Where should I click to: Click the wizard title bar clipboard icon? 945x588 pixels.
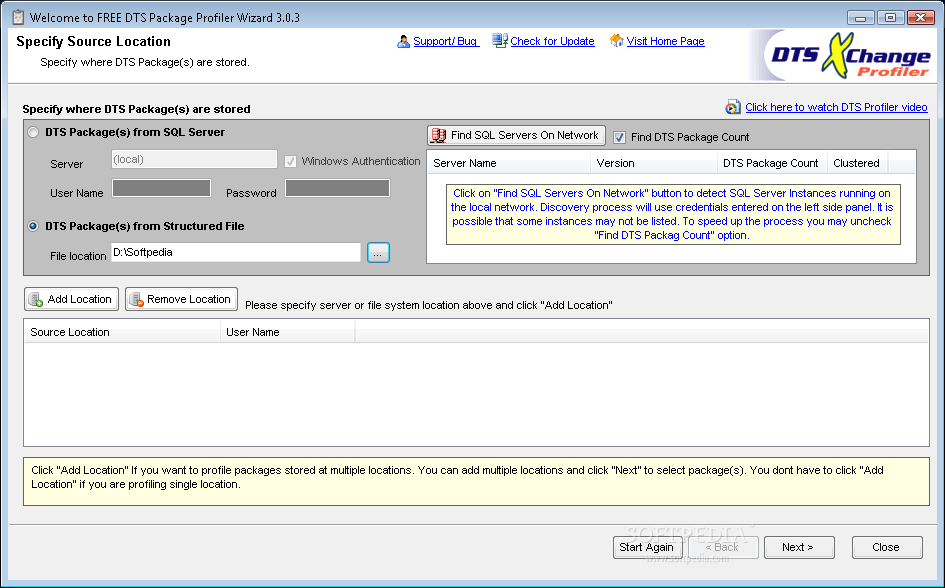19,17
